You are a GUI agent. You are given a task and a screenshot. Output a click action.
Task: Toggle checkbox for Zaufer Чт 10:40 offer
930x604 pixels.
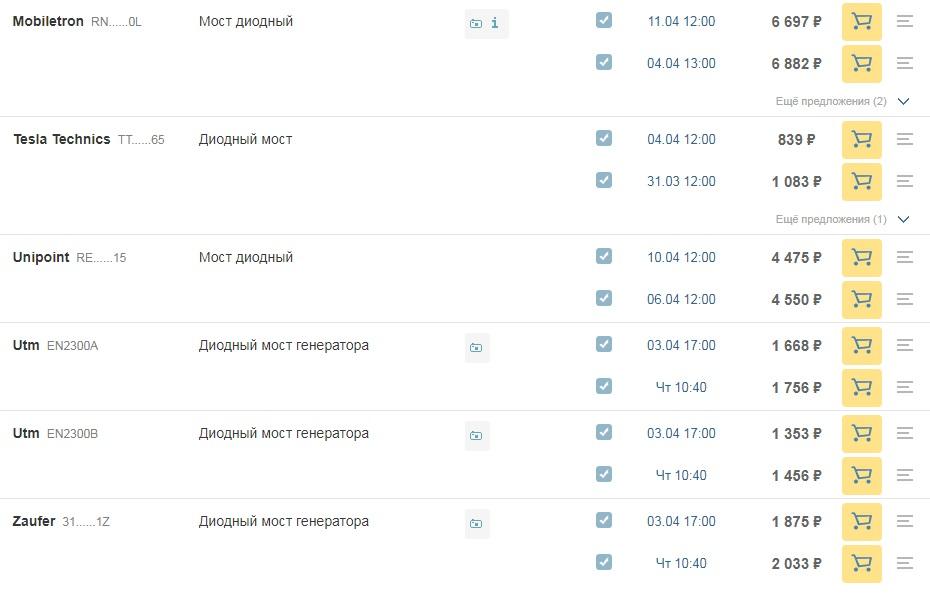[604, 562]
